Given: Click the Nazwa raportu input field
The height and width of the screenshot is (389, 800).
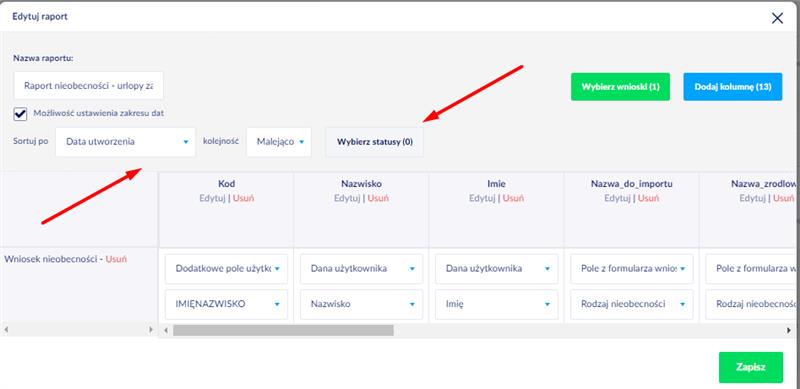Looking at the screenshot, I should (x=88, y=86).
